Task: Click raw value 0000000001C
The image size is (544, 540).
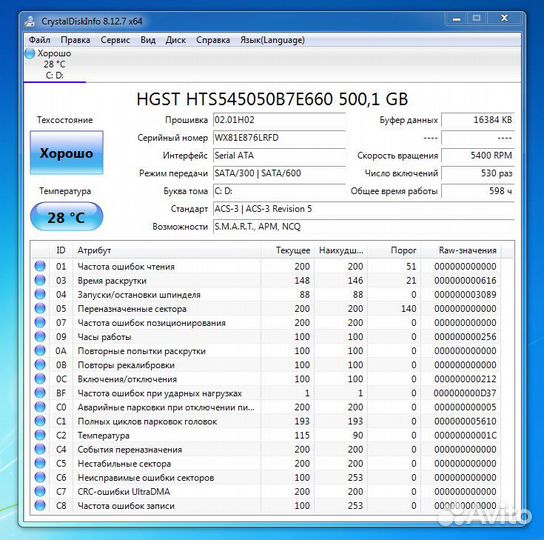Action: tap(465, 435)
